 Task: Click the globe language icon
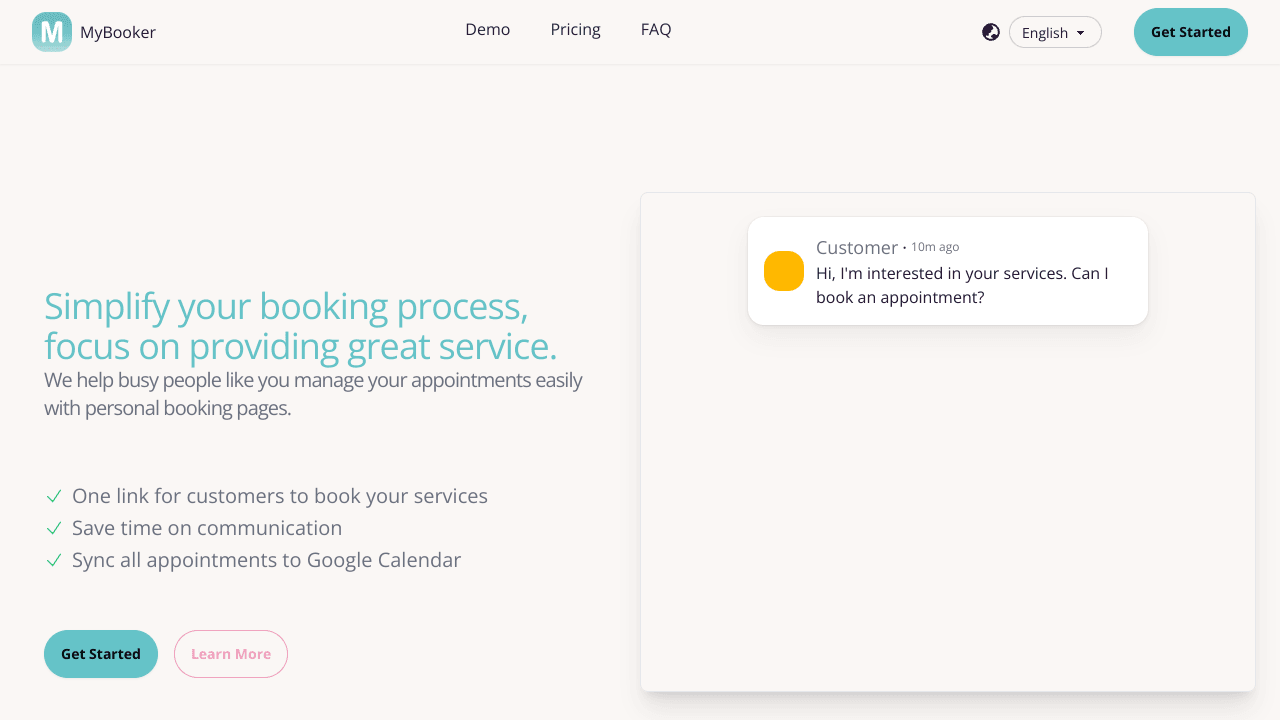991,32
